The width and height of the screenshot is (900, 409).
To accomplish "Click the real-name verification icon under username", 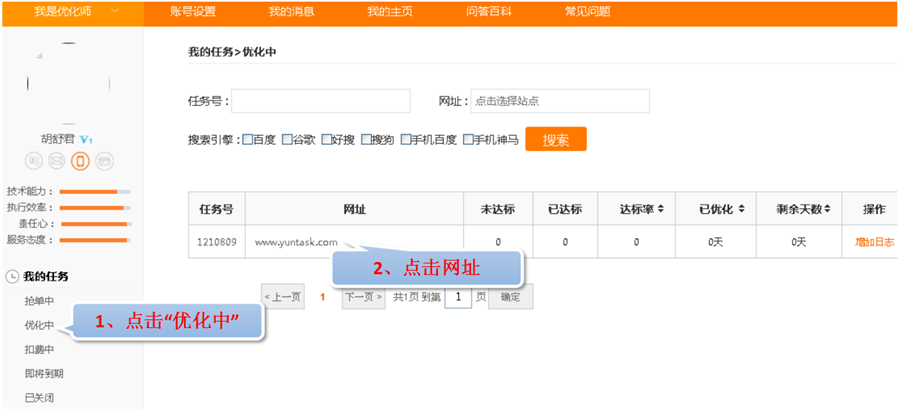I will point(34,160).
